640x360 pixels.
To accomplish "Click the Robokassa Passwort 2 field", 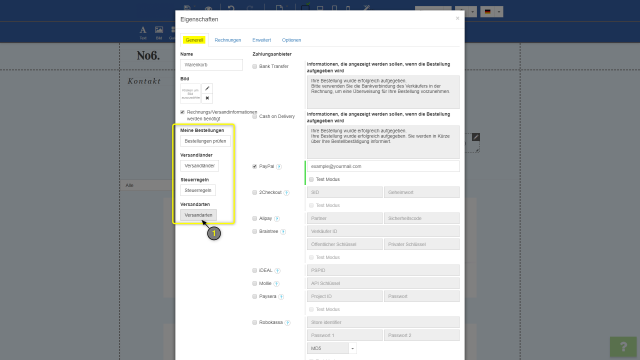I will (422, 335).
